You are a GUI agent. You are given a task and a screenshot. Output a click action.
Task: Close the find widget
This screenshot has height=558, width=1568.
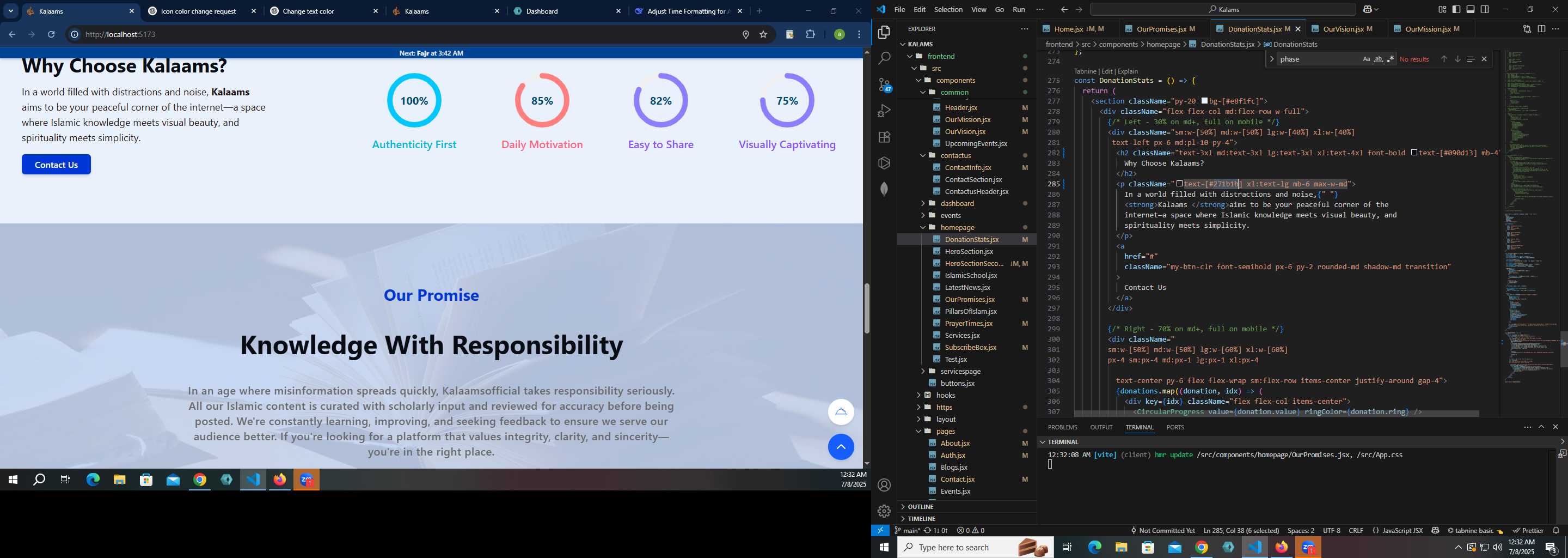click(x=1484, y=59)
